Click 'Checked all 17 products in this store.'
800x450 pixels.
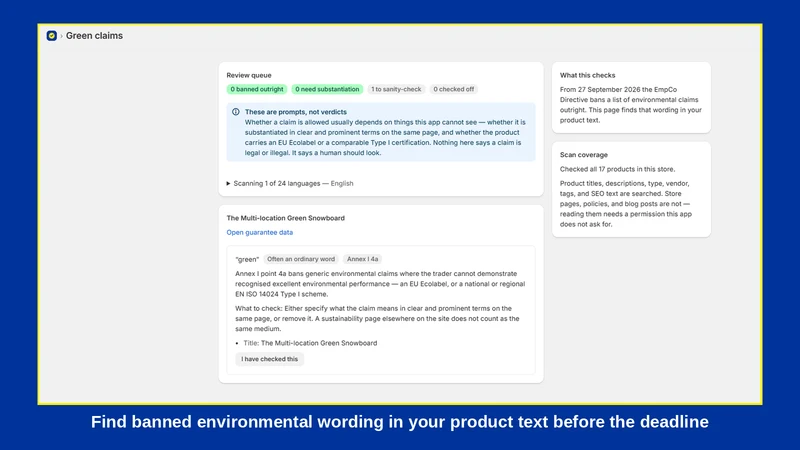click(x=617, y=169)
